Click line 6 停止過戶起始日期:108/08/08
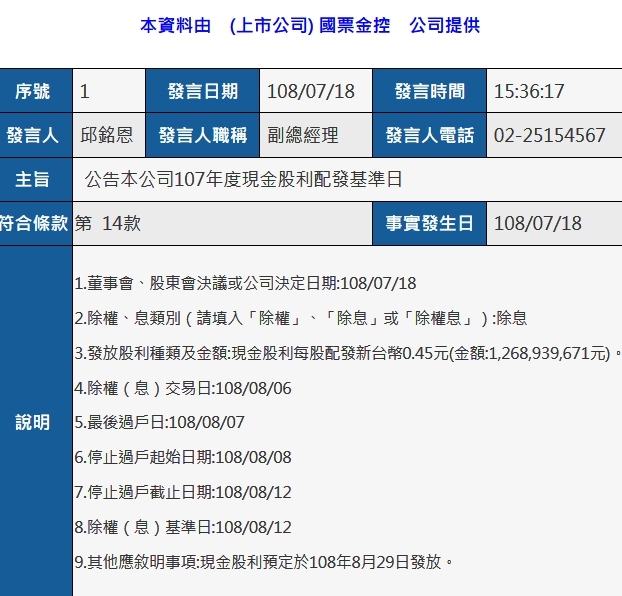The height and width of the screenshot is (596, 622). point(183,457)
